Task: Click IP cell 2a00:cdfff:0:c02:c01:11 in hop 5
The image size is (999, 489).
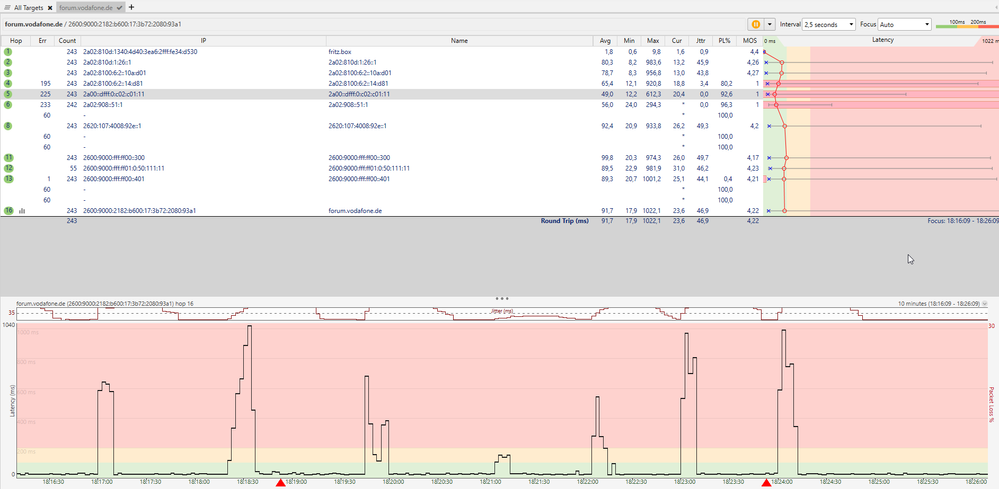Action: pos(114,94)
